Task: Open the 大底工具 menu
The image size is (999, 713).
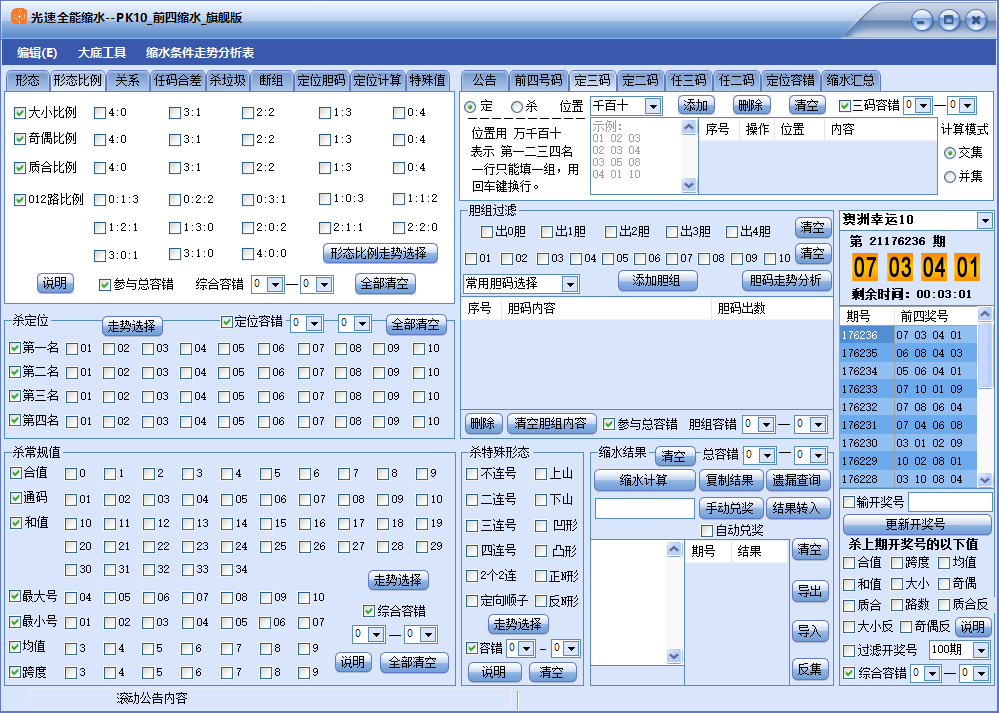Action: tap(102, 53)
